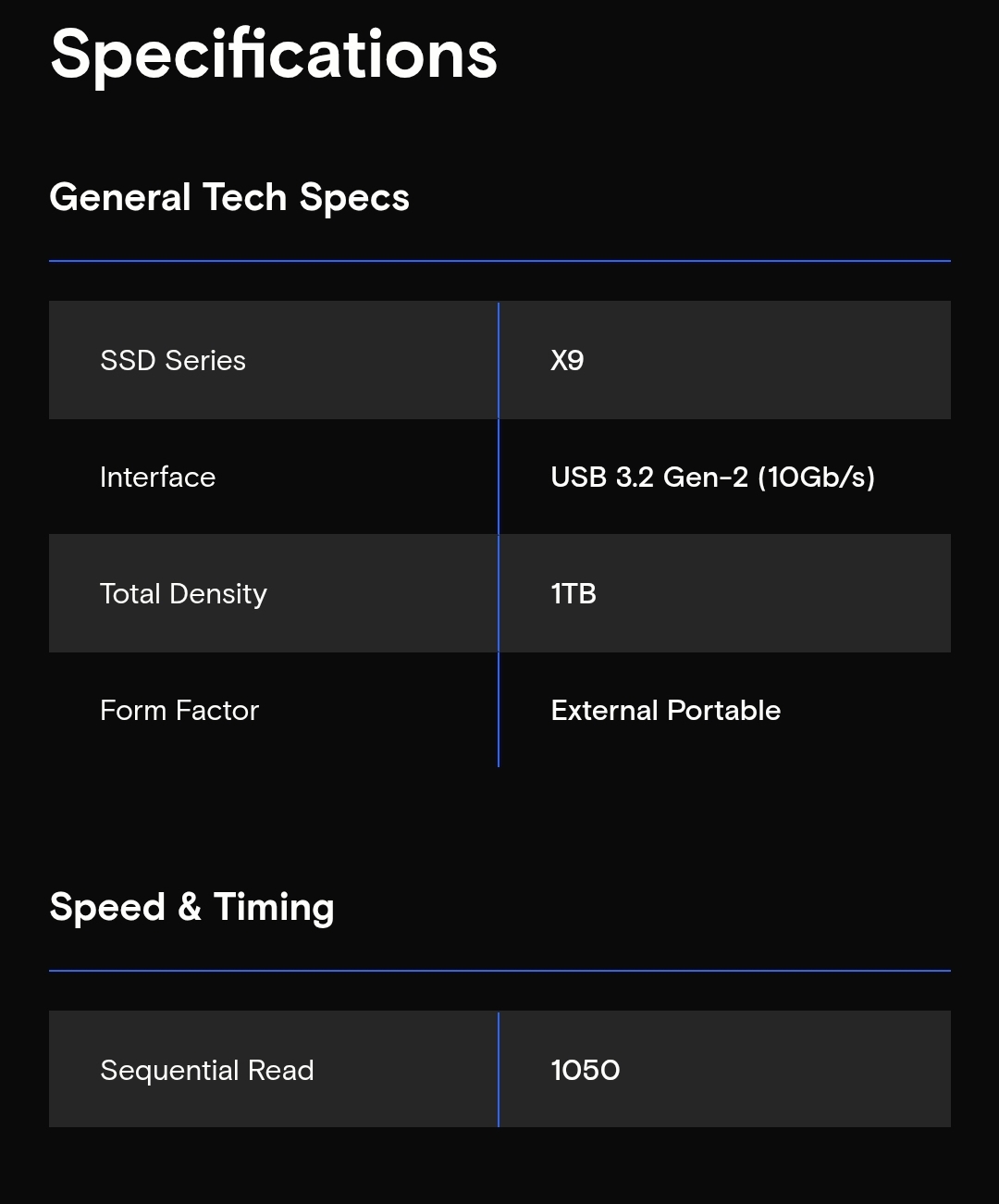Click the word 'Speed' in section heading

[107, 907]
